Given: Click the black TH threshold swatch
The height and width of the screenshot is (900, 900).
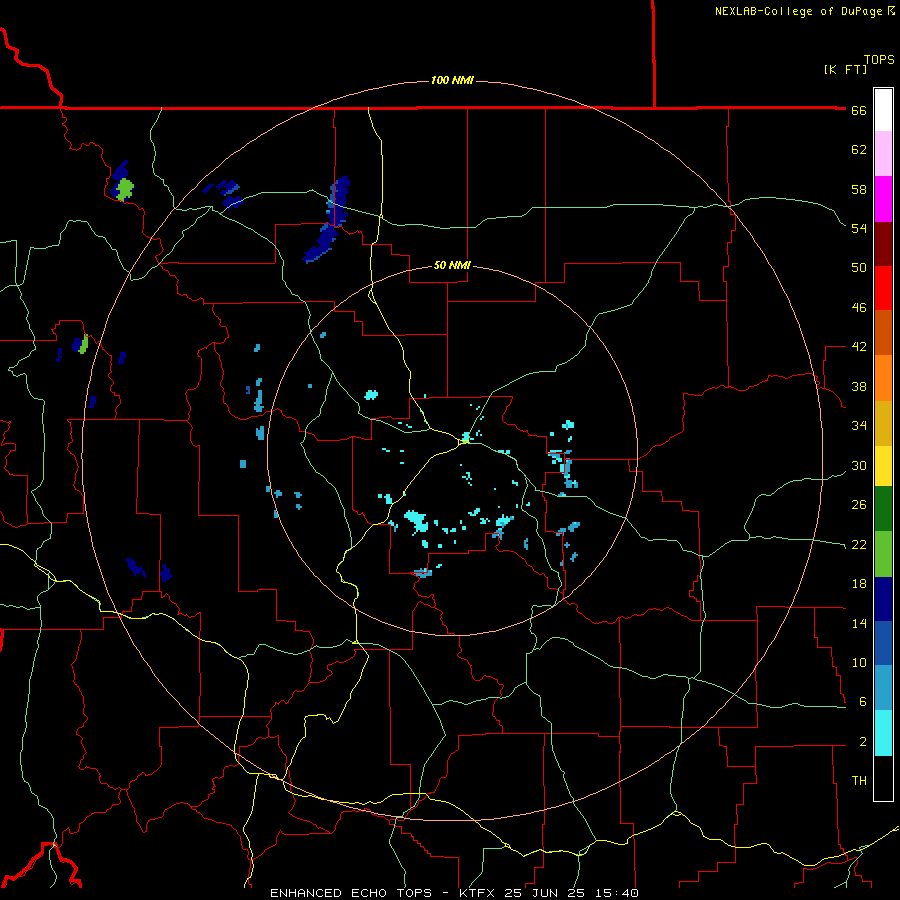Looking at the screenshot, I should 883,778.
